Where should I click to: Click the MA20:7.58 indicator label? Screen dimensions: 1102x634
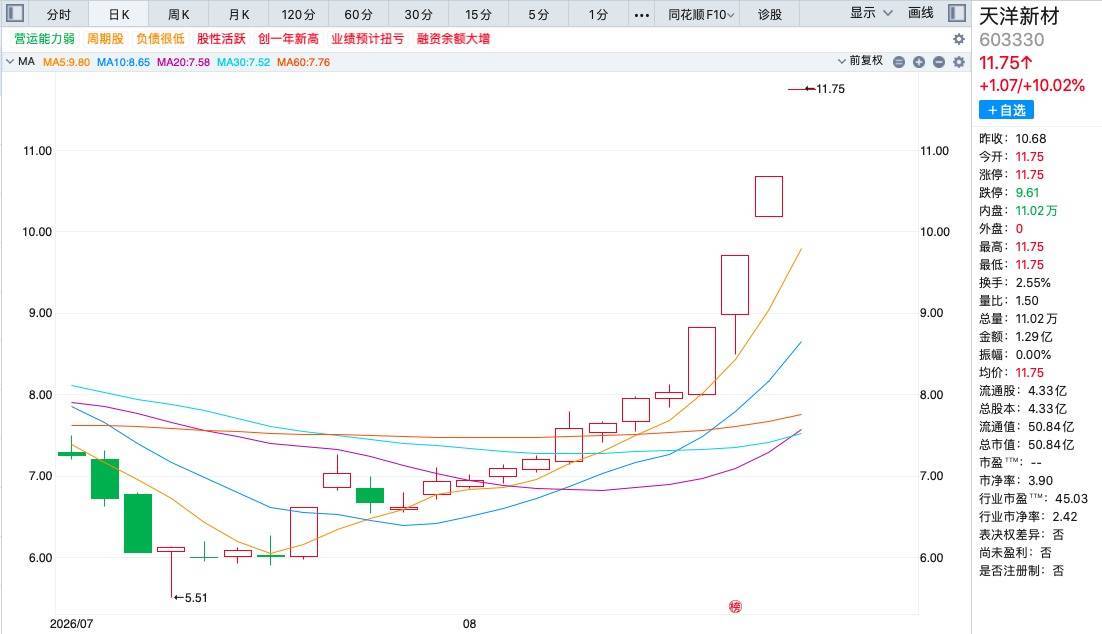(183, 62)
